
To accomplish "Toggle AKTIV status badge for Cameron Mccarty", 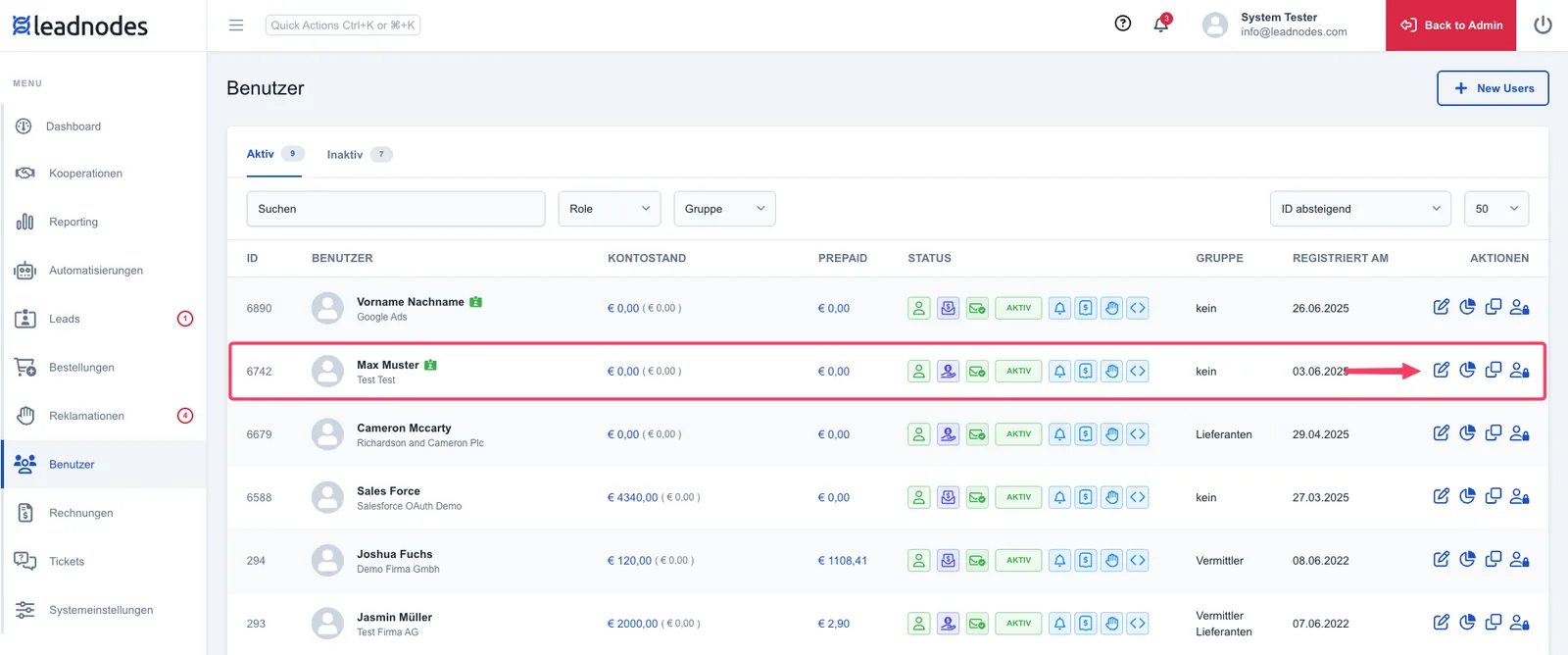I will coord(1018,433).
